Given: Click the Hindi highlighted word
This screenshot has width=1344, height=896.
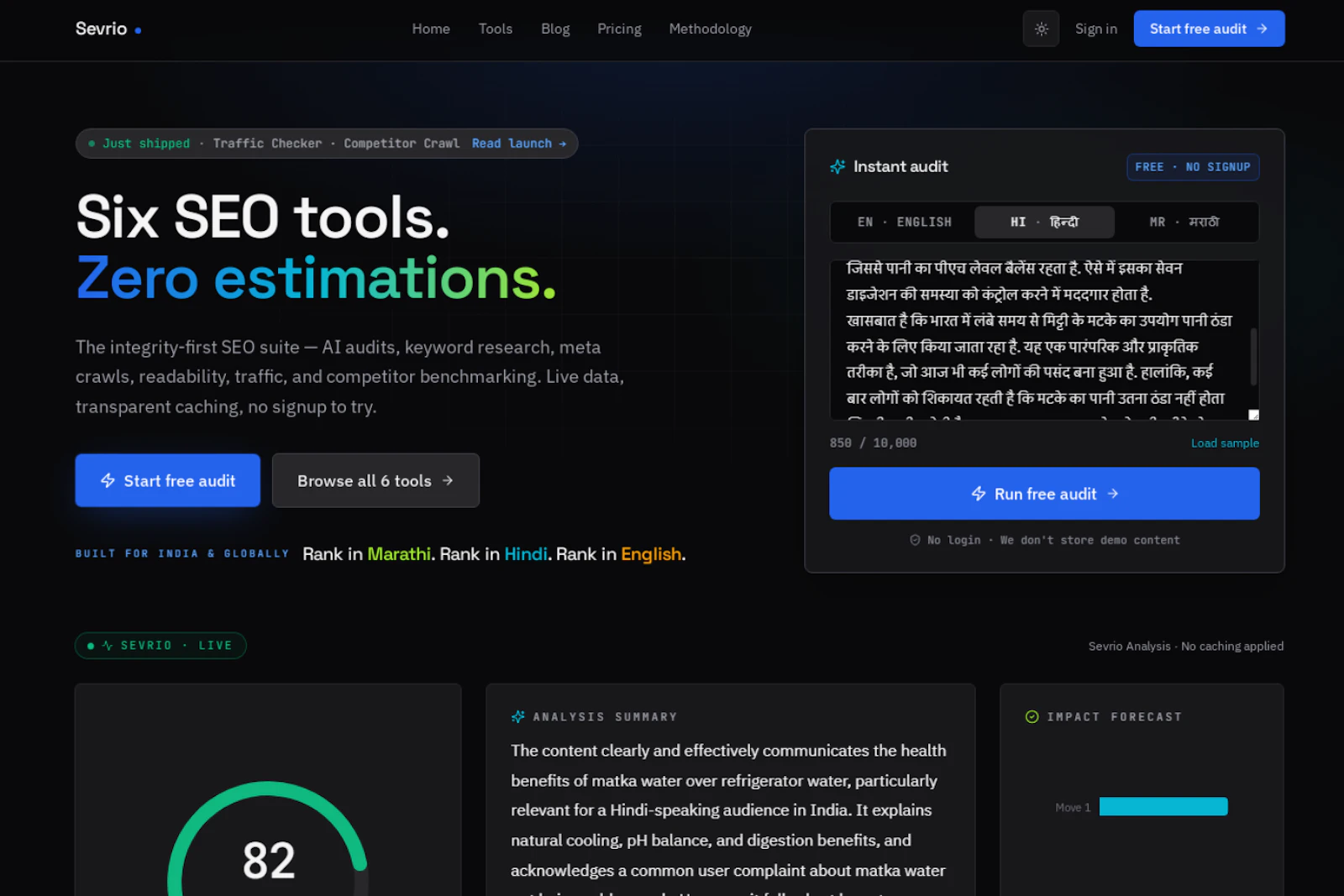Looking at the screenshot, I should coord(526,554).
